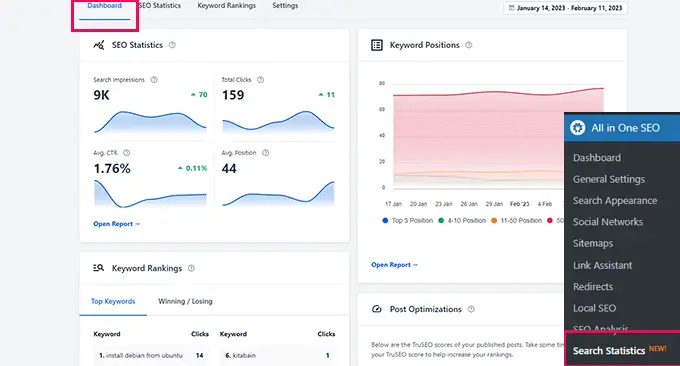Click the help icon next to SEO Statistics heading
Screen dimensions: 680x366
(172, 45)
